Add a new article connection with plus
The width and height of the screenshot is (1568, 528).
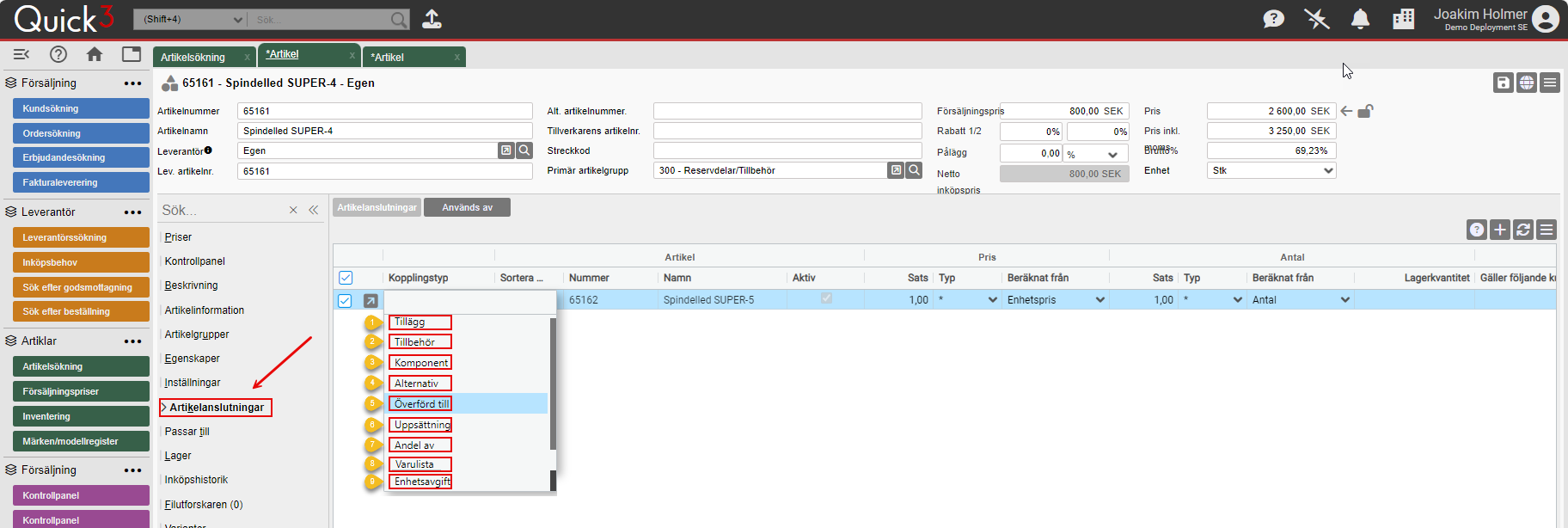[1500, 230]
